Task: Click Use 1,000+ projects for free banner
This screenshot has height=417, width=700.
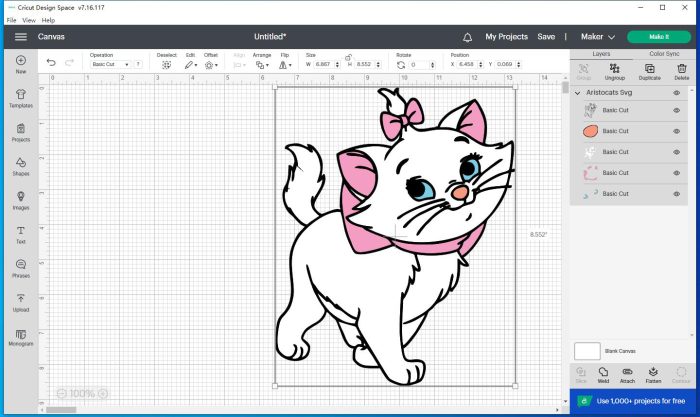Action: pos(633,401)
